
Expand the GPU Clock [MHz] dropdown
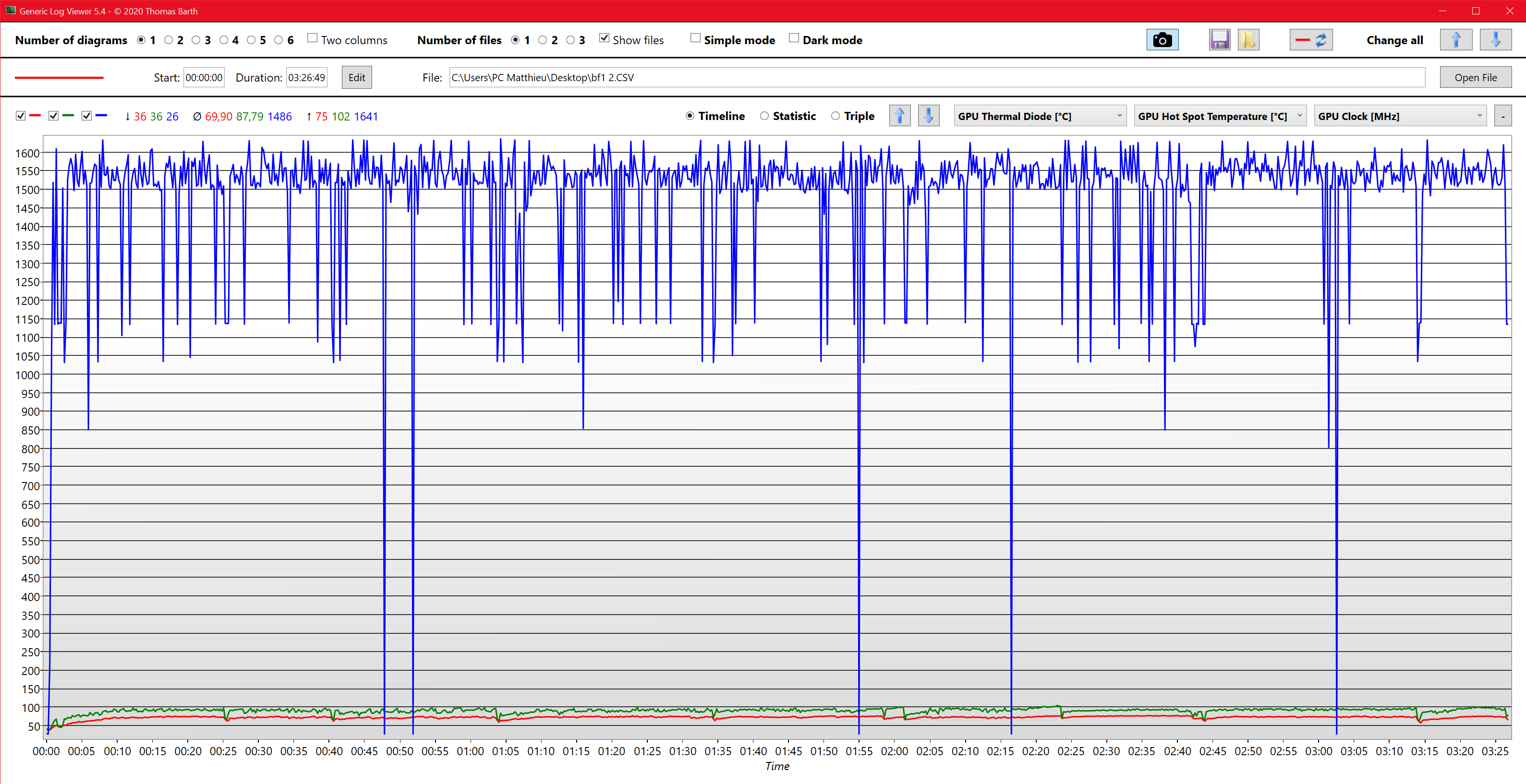pyautogui.click(x=1400, y=116)
